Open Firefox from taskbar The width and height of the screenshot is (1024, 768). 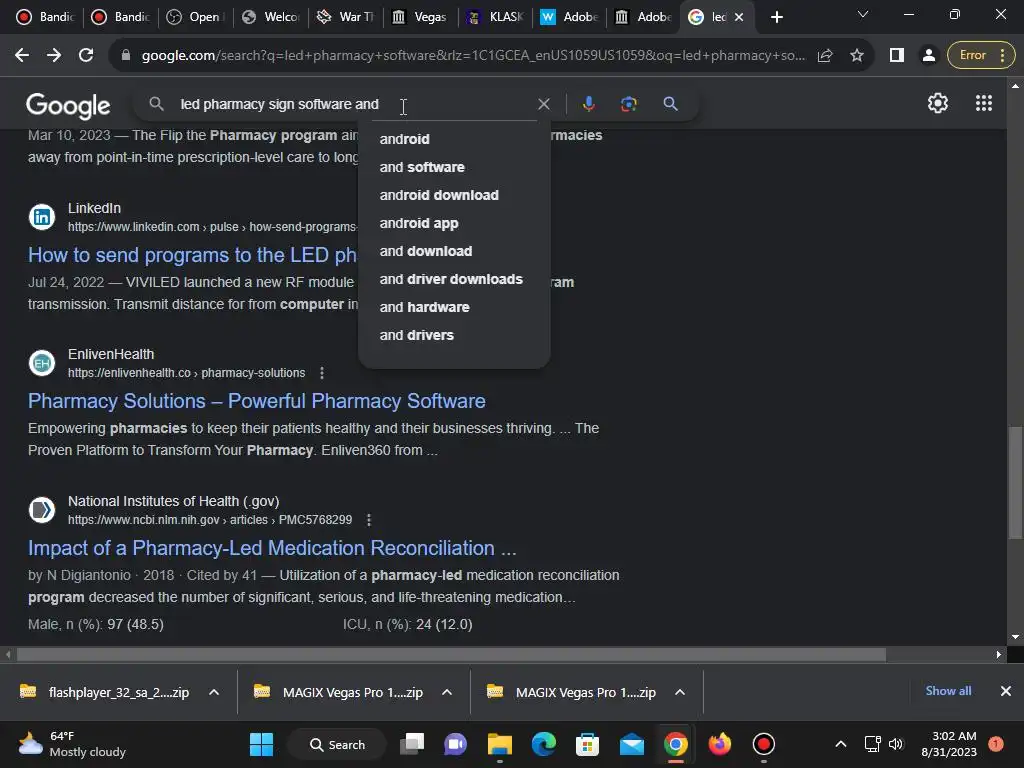[720, 744]
